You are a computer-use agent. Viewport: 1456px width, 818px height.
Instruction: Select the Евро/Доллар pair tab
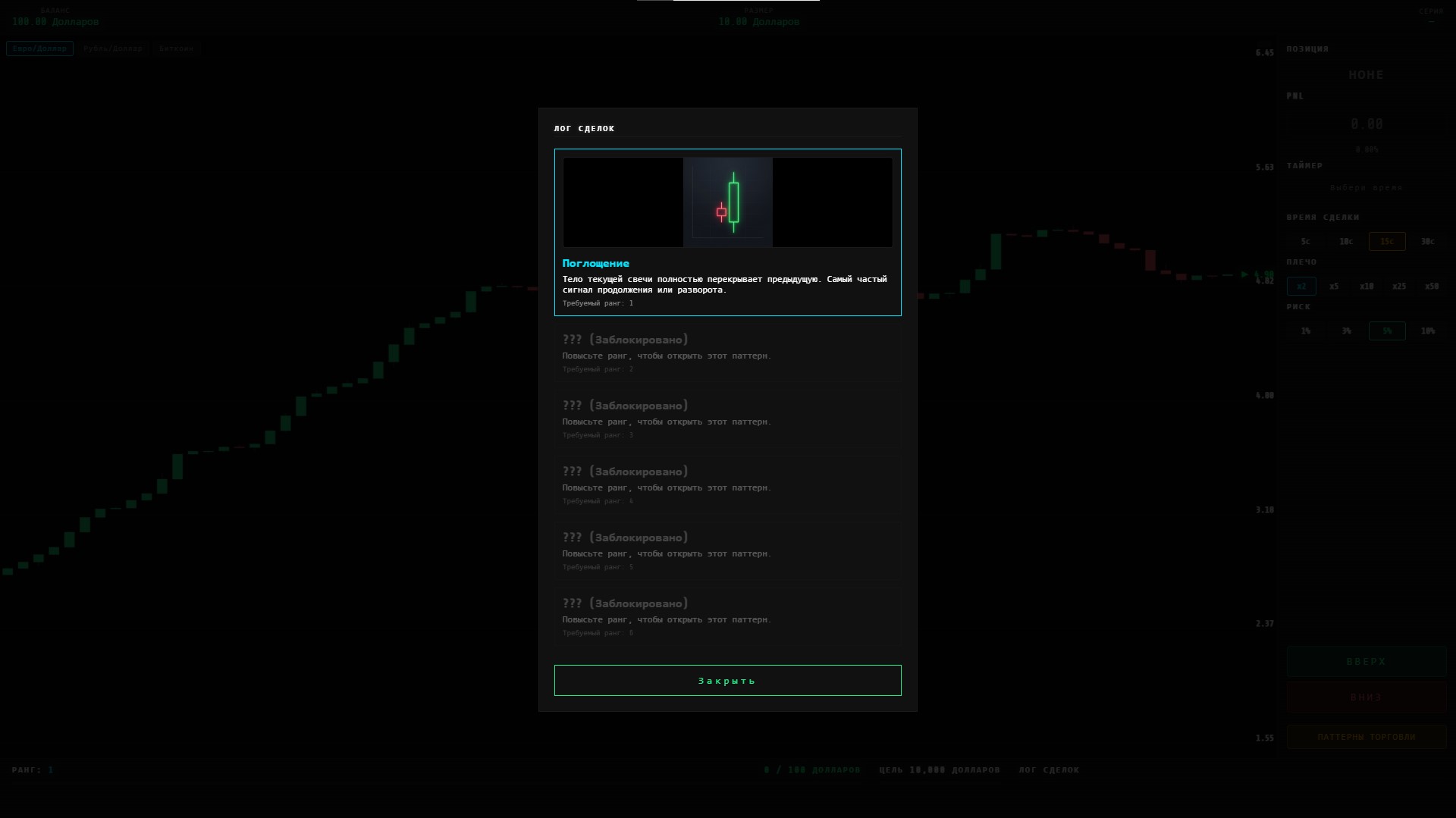pyautogui.click(x=39, y=48)
